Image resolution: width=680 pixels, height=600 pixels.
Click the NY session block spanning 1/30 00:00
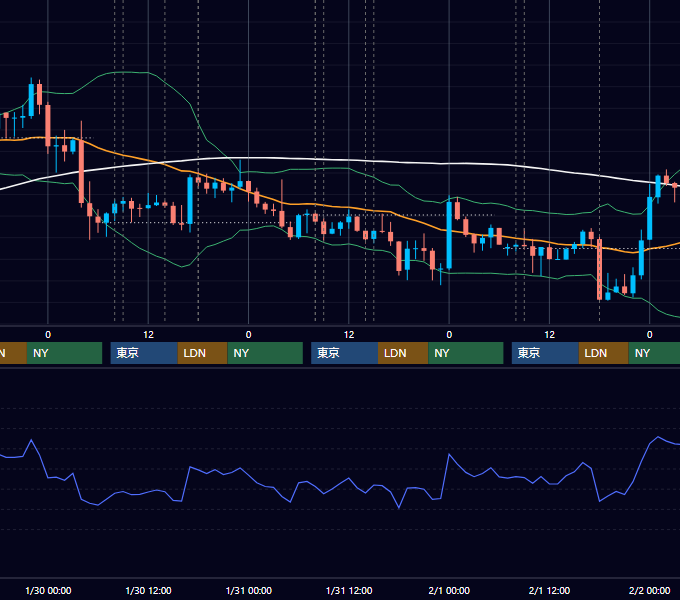pyautogui.click(x=64, y=353)
